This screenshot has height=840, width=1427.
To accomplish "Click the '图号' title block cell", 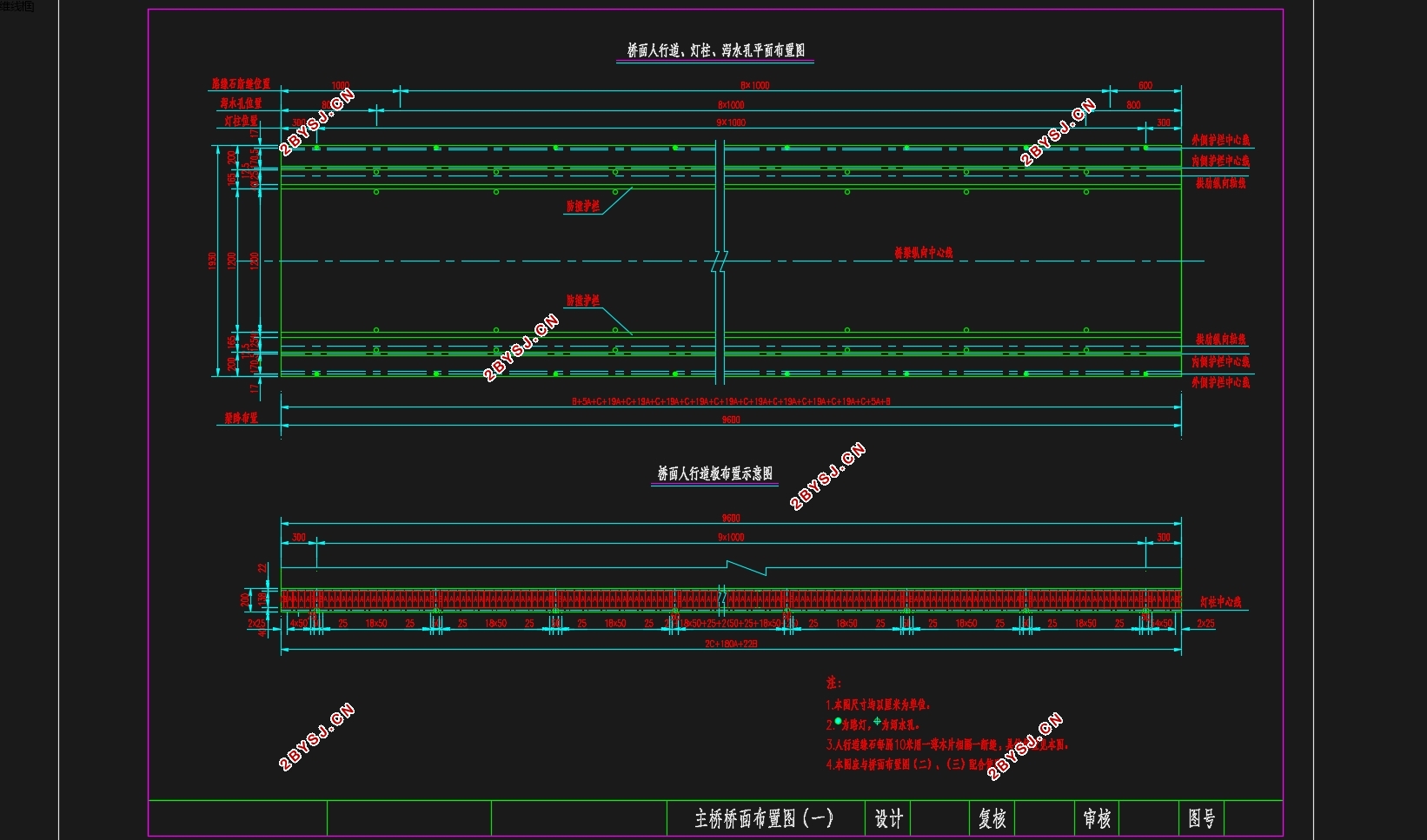I will [1202, 818].
